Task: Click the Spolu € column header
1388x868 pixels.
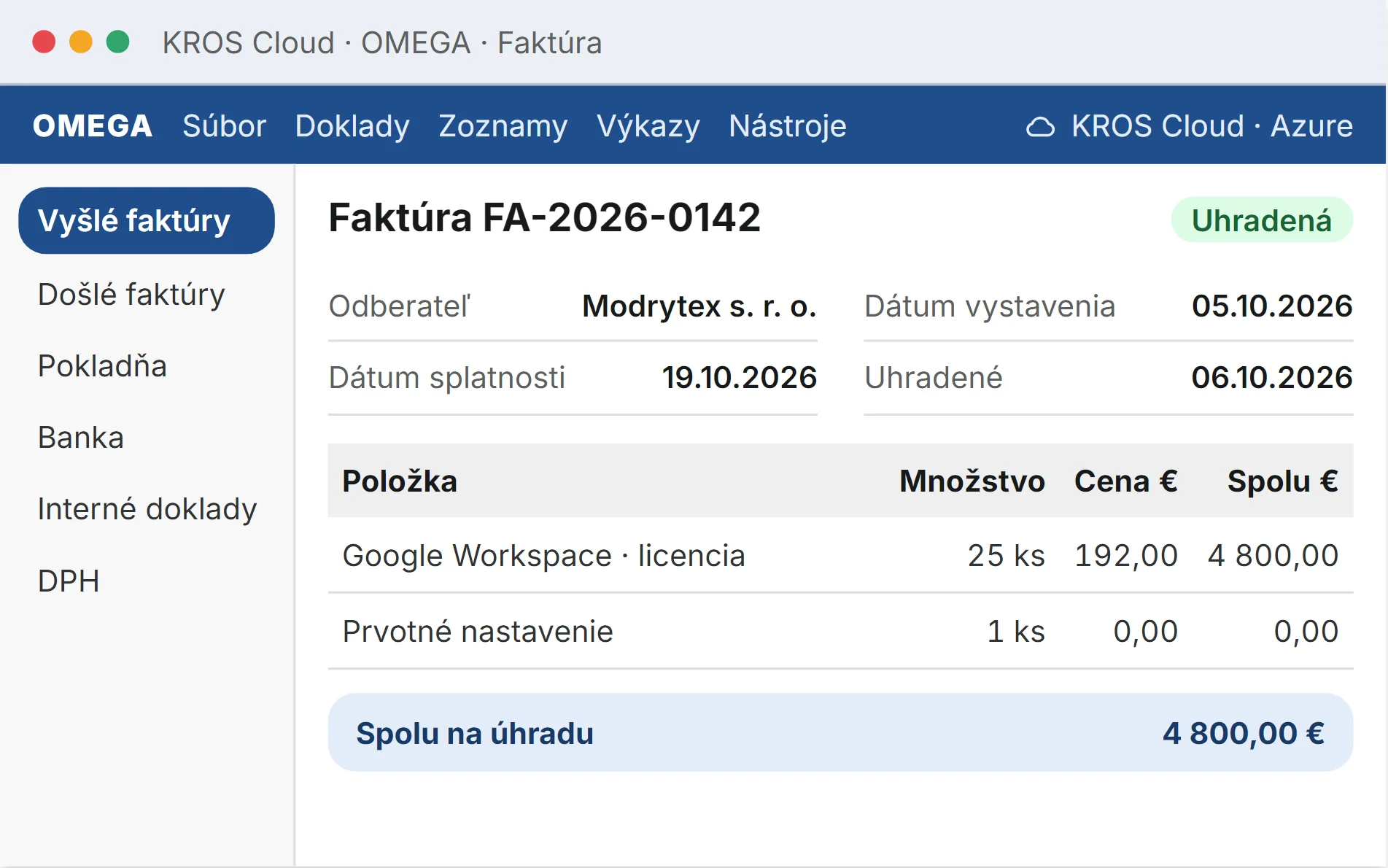Action: [x=1282, y=481]
